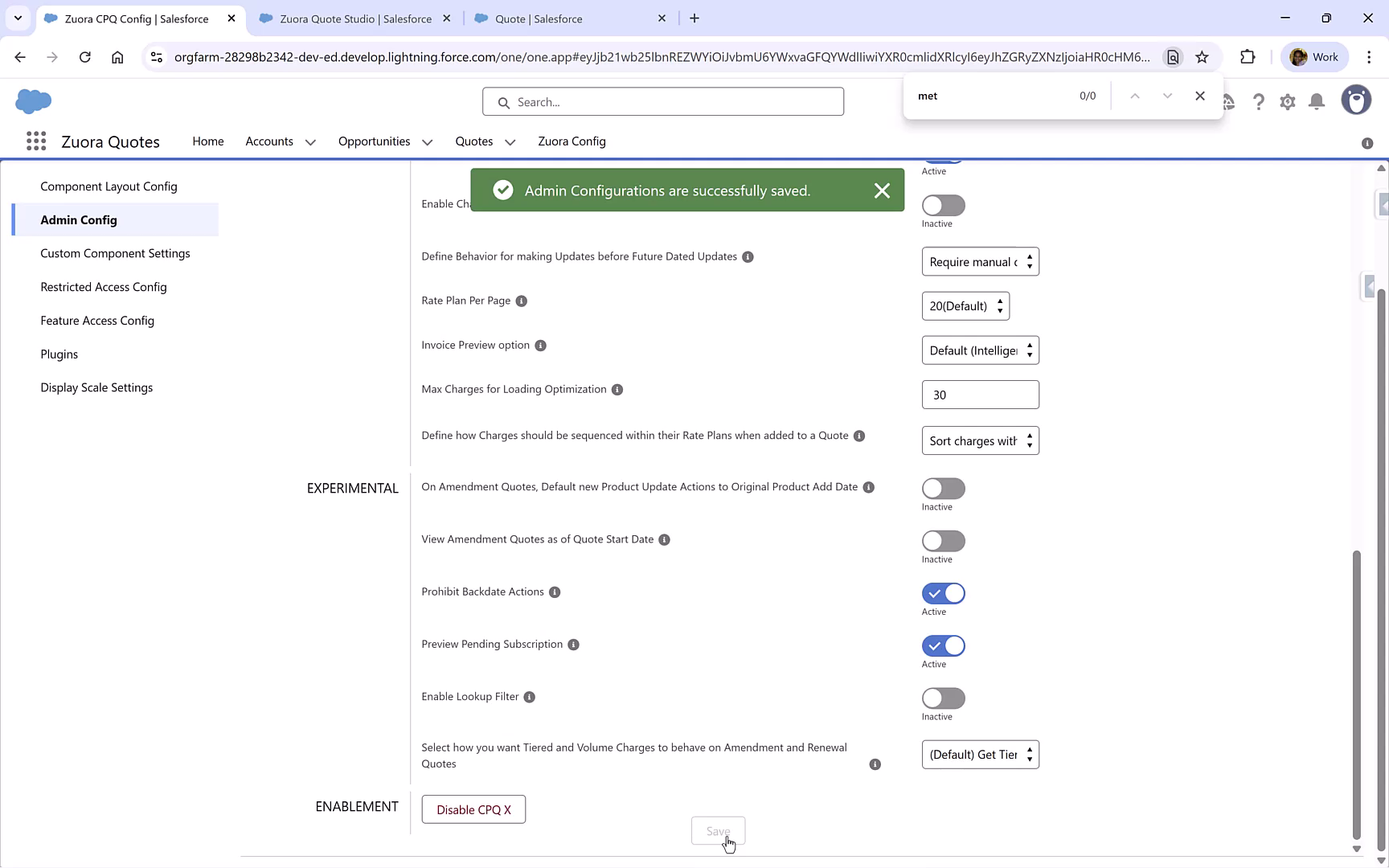Click the Disable CPQ X button
This screenshot has height=868, width=1389.
click(473, 809)
